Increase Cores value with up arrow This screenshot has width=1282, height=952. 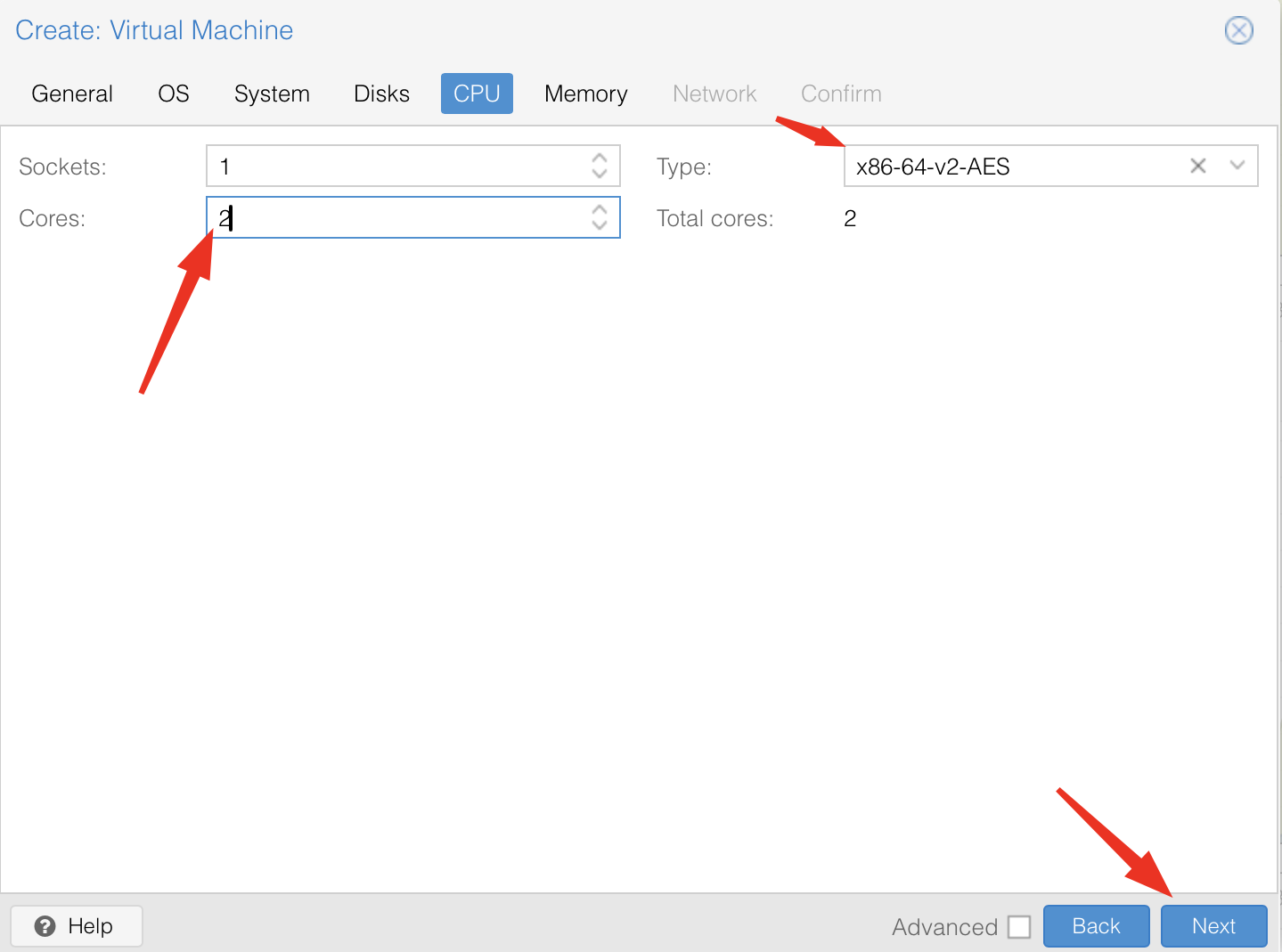pyautogui.click(x=600, y=209)
